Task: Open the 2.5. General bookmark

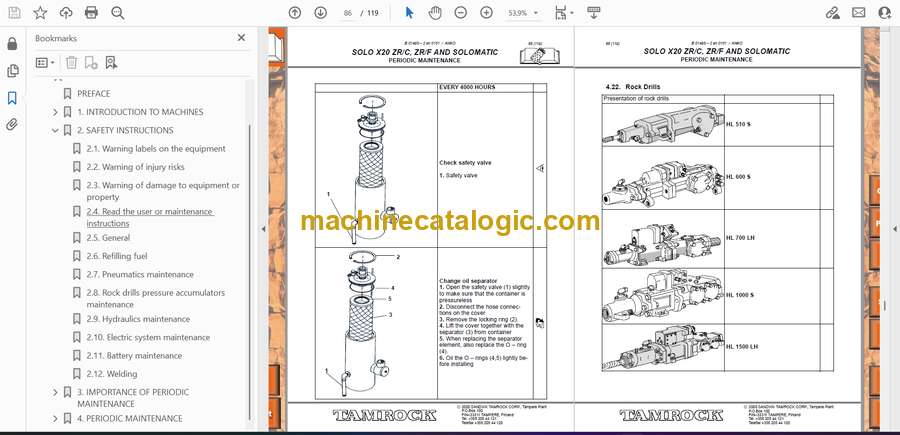Action: pos(108,238)
